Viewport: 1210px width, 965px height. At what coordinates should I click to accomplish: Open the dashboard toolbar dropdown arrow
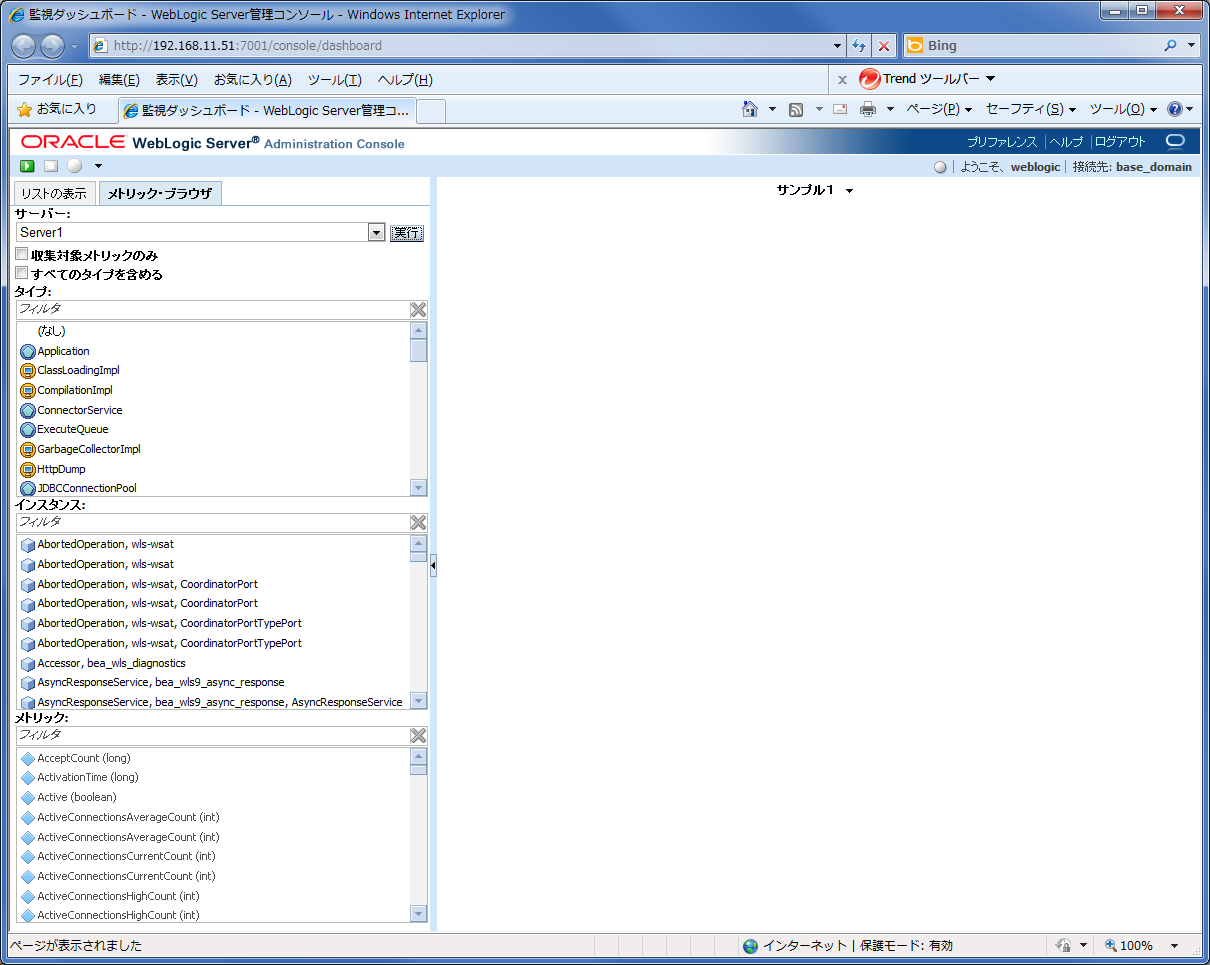[x=98, y=166]
